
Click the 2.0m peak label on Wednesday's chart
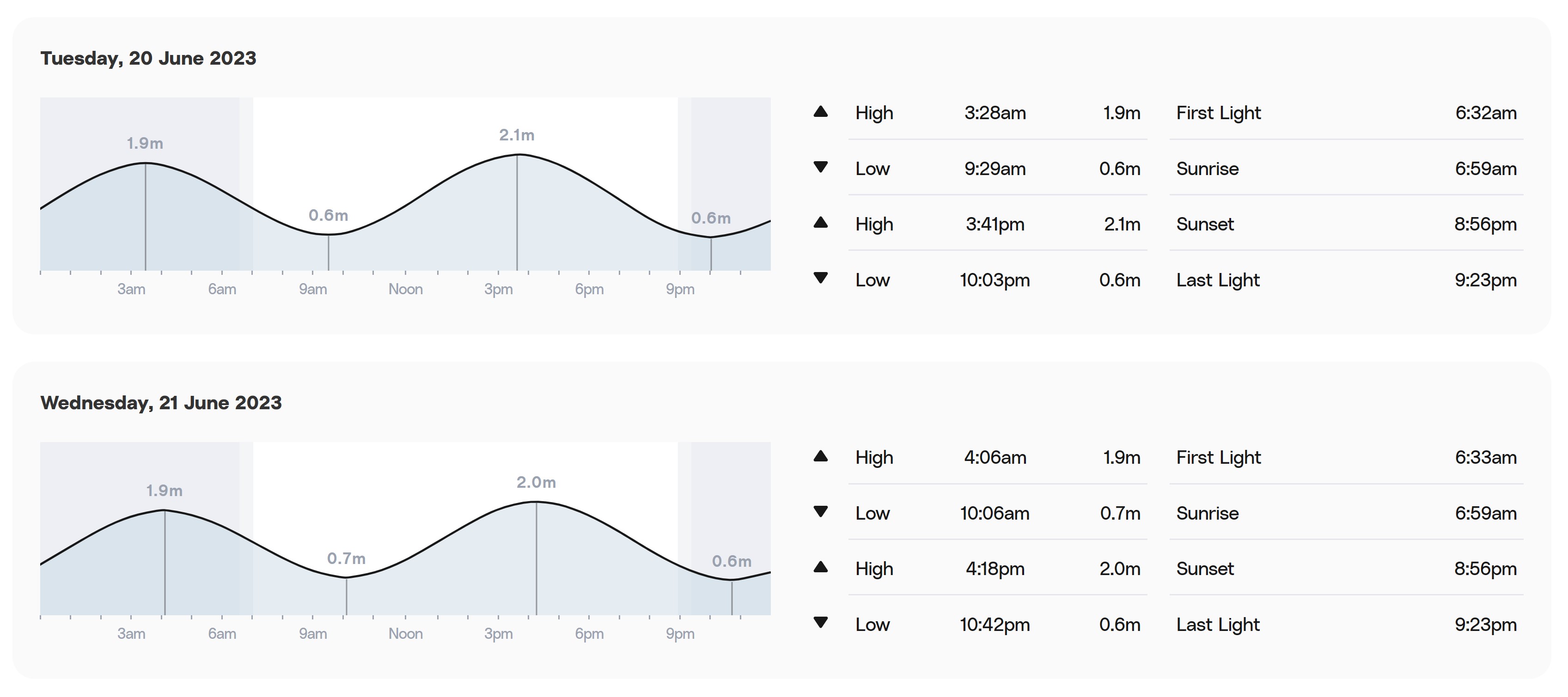(x=536, y=482)
